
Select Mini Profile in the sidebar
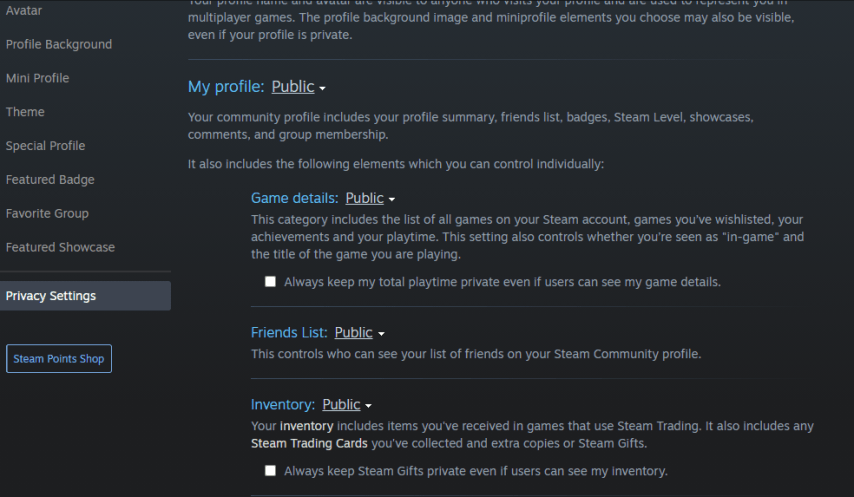click(x=37, y=78)
